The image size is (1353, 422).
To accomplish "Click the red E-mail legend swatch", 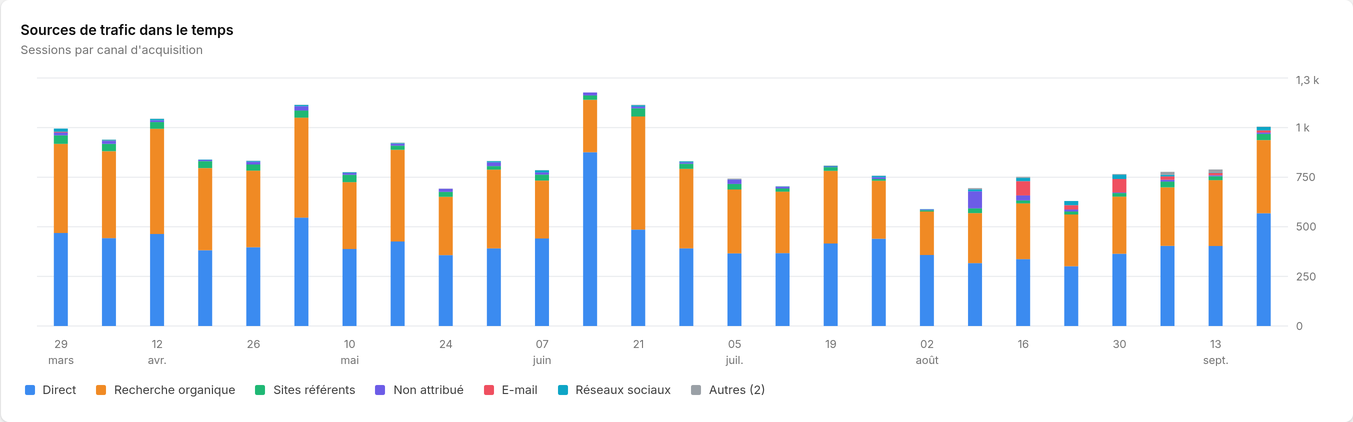I will click(490, 390).
